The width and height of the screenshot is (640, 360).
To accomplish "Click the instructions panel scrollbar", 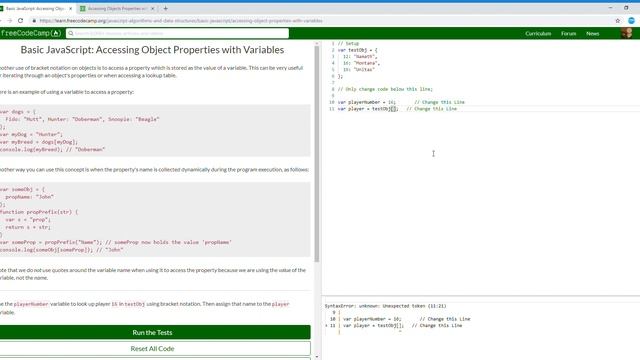I will 317,154.
